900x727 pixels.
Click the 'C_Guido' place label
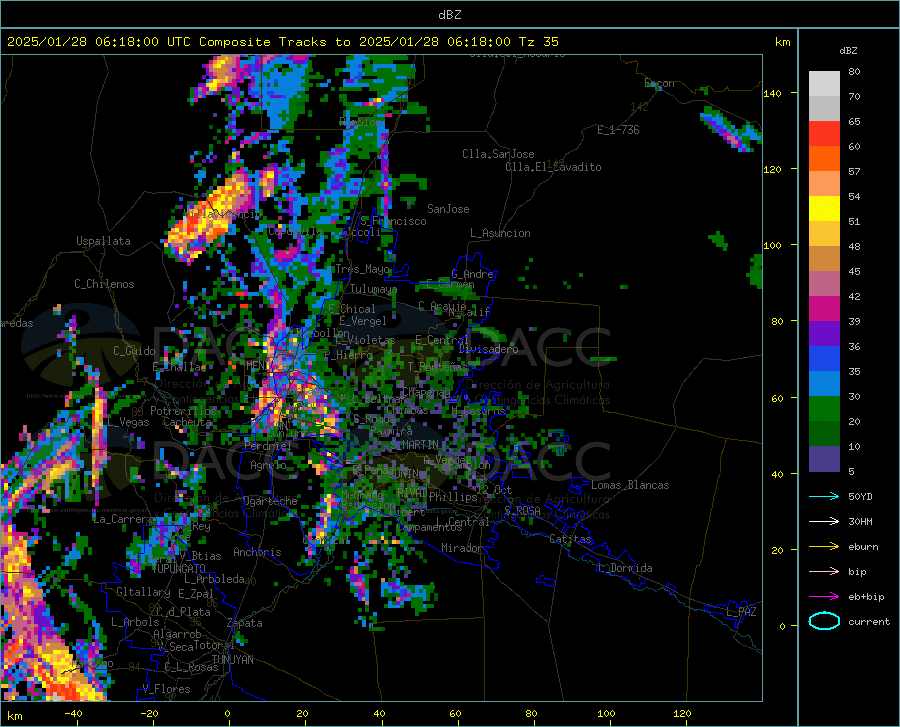pos(134,351)
